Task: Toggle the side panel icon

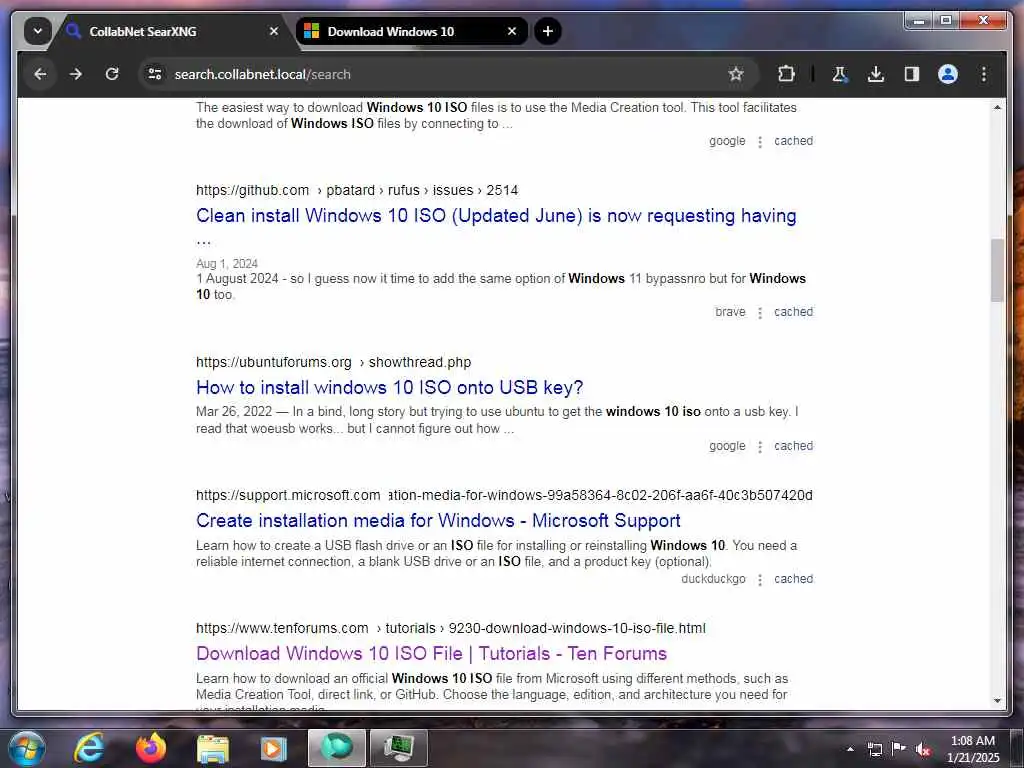Action: 912,74
